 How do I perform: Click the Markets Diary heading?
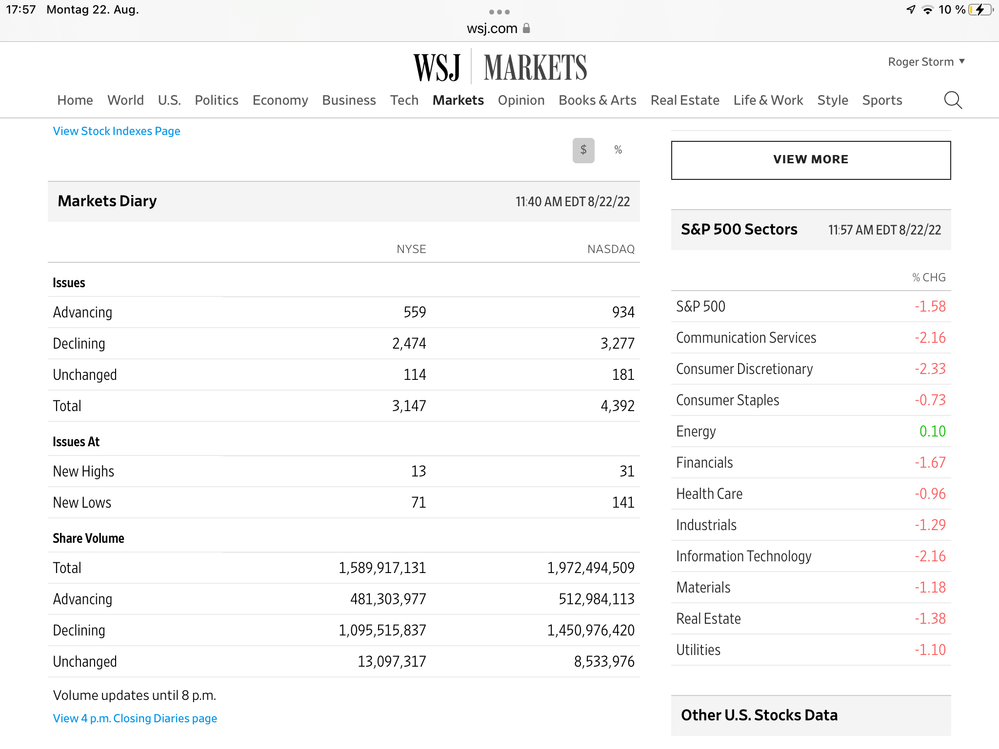tap(107, 201)
